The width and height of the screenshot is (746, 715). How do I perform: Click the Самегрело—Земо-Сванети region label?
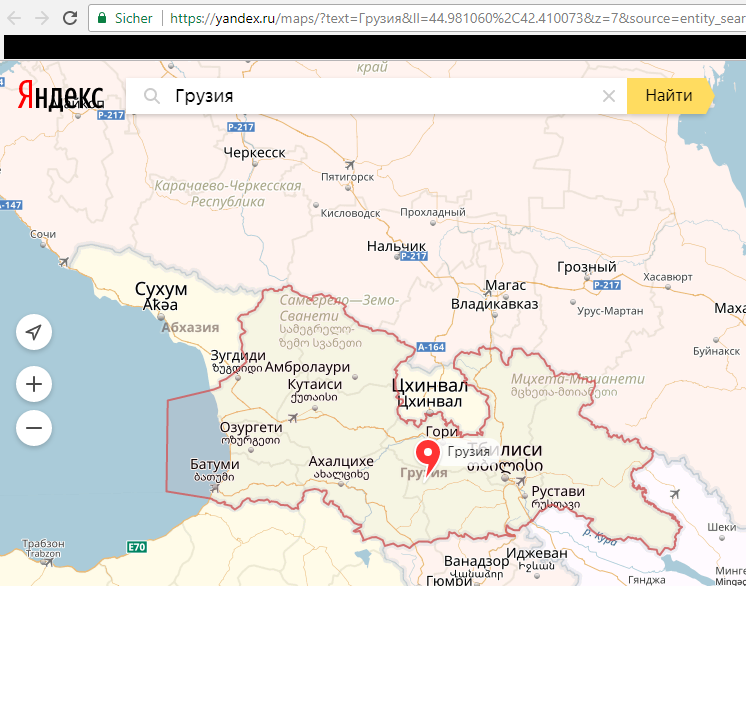pos(339,308)
